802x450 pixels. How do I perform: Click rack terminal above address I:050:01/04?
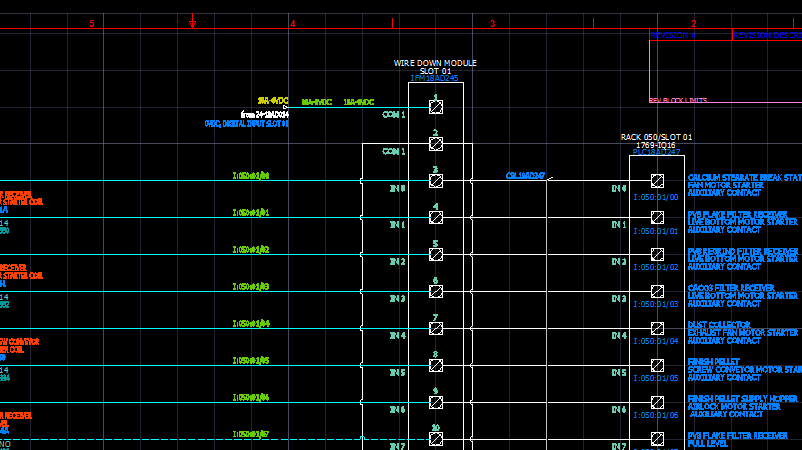657,328
